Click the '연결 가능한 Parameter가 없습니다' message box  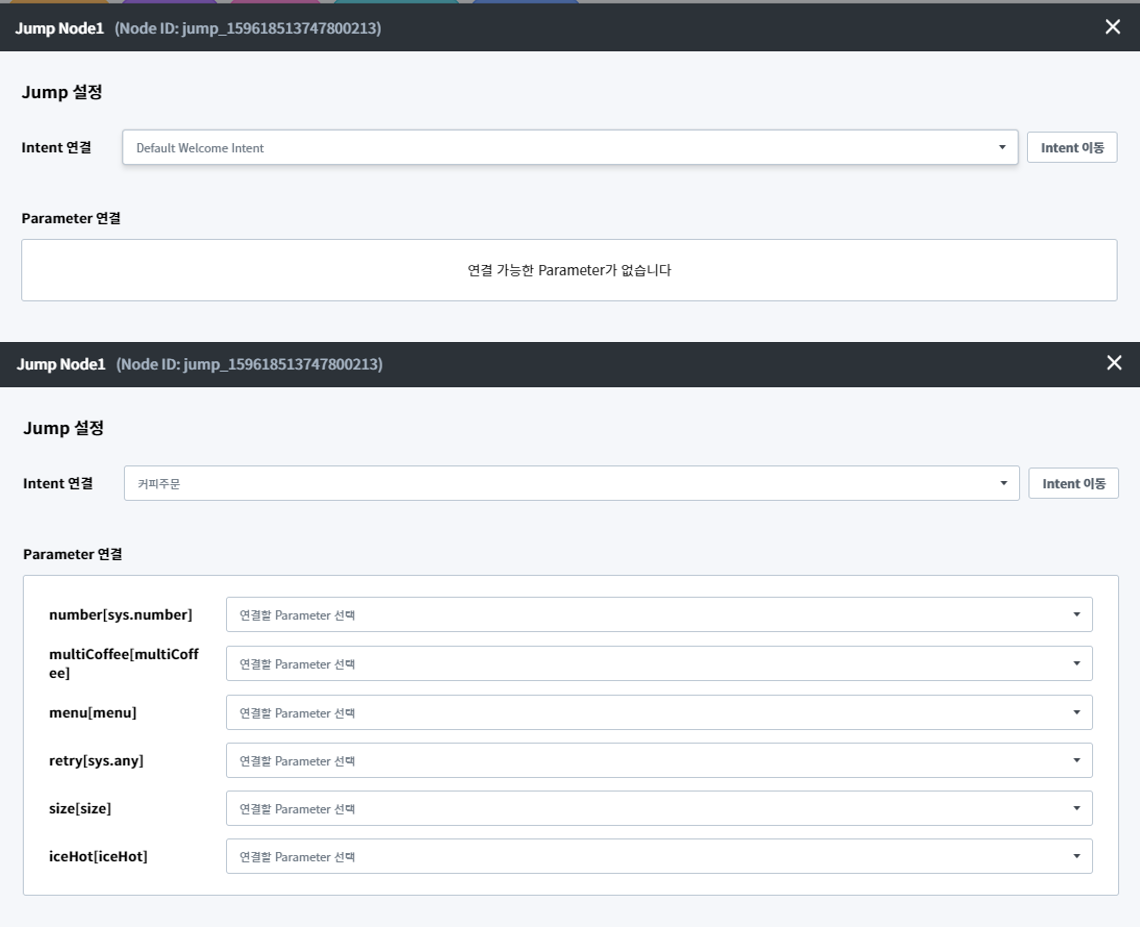[569, 270]
